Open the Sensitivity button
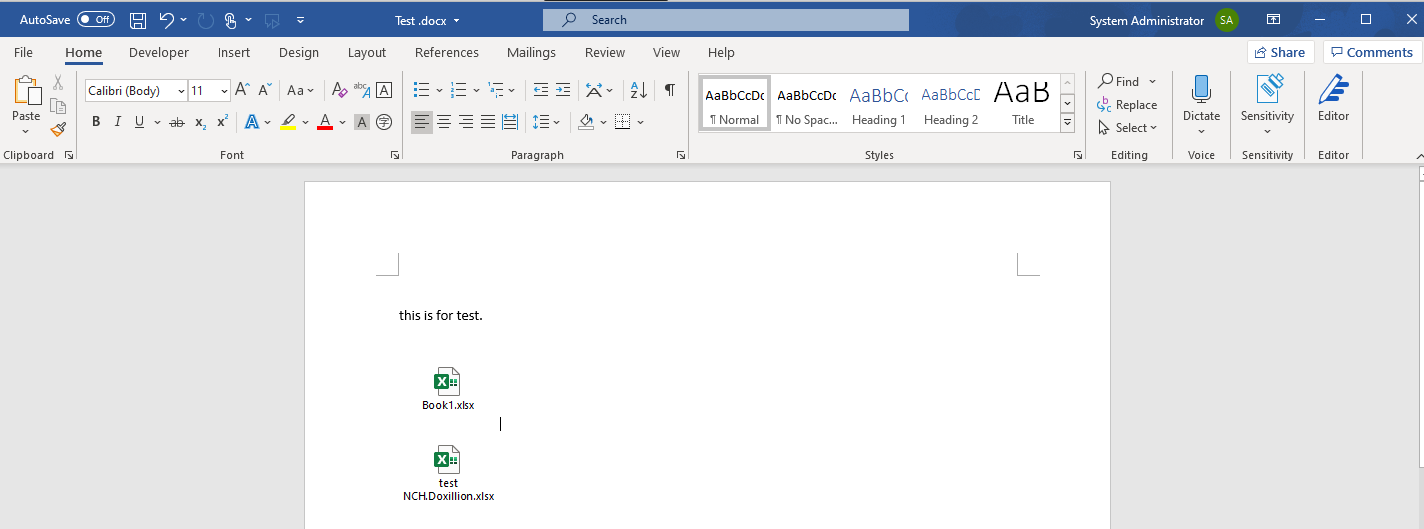 1267,103
